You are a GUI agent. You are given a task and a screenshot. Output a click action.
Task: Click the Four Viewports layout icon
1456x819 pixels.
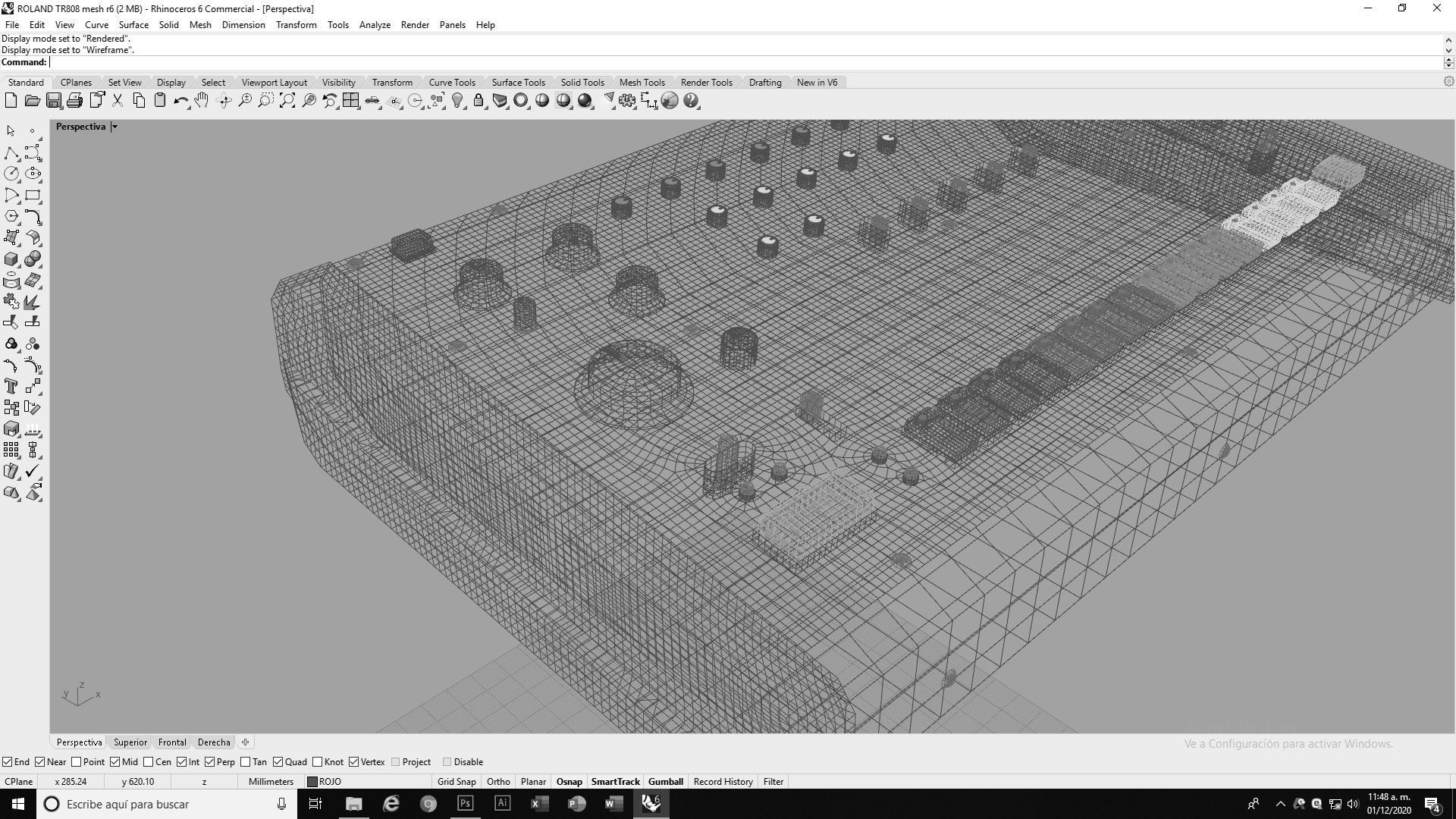[350, 101]
